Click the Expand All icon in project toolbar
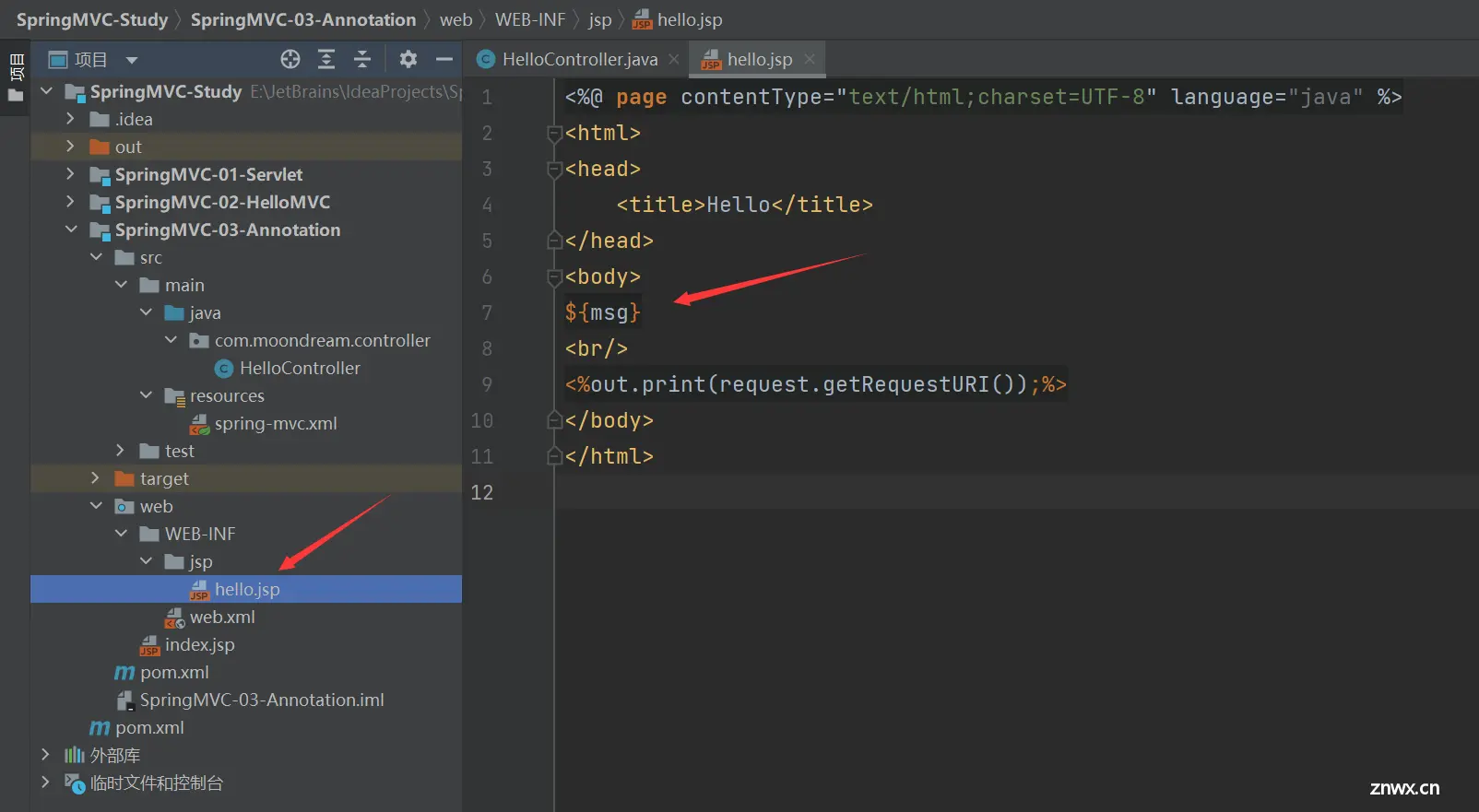The height and width of the screenshot is (812, 1479). click(326, 60)
